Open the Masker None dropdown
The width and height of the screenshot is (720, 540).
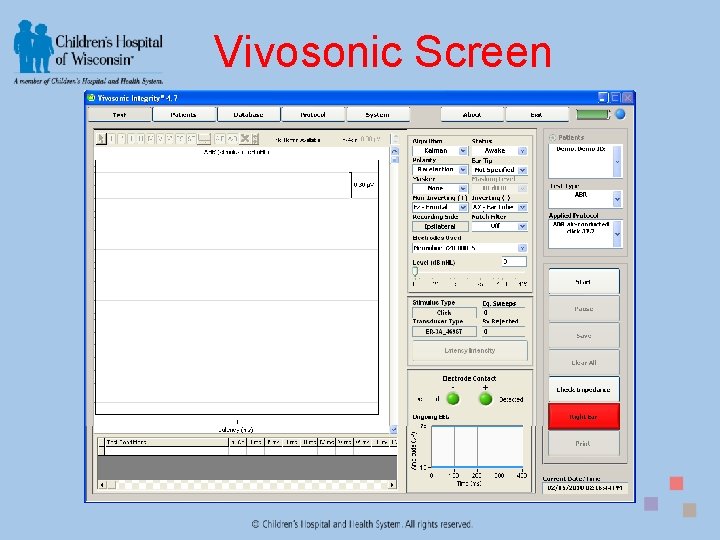(x=463, y=188)
